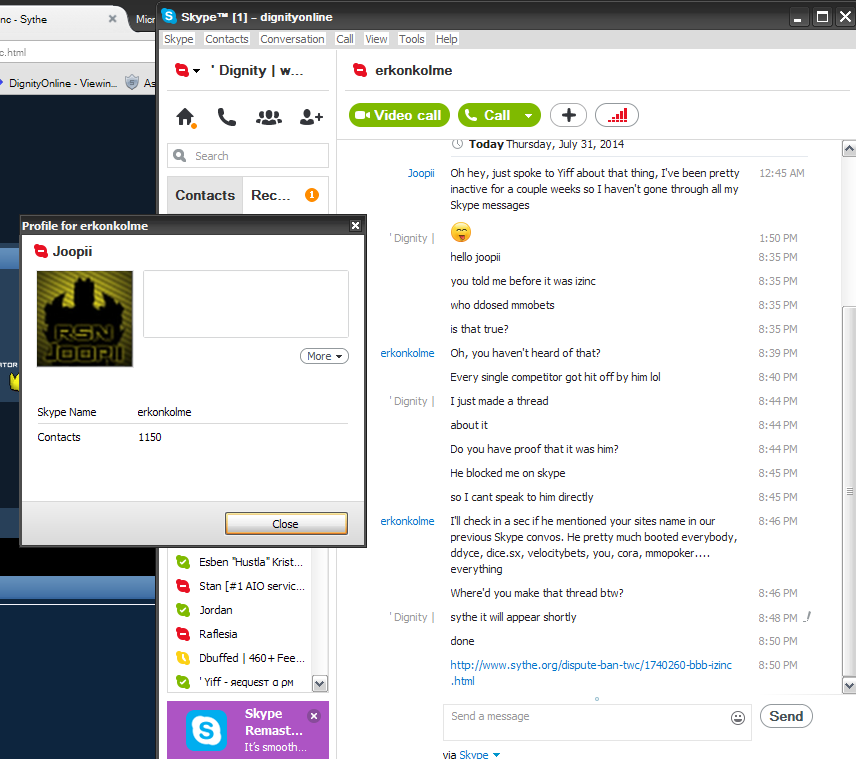Switch to the Contacts tab
856x759 pixels.
point(205,195)
